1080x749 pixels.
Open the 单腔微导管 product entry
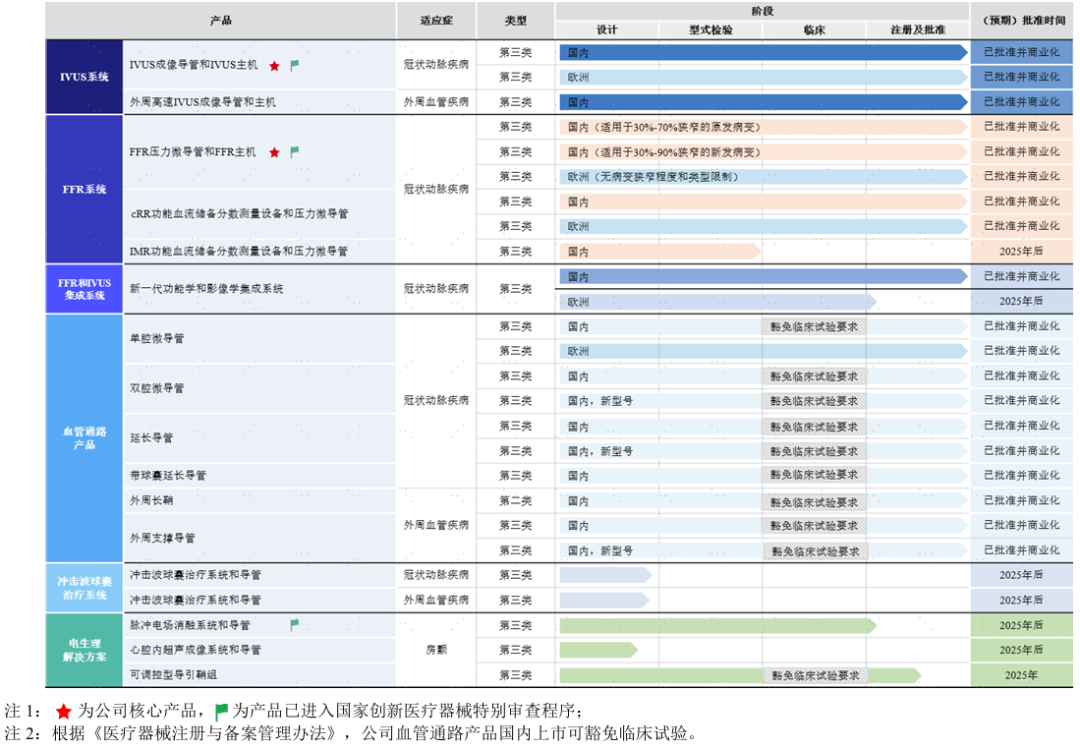[x=157, y=339]
